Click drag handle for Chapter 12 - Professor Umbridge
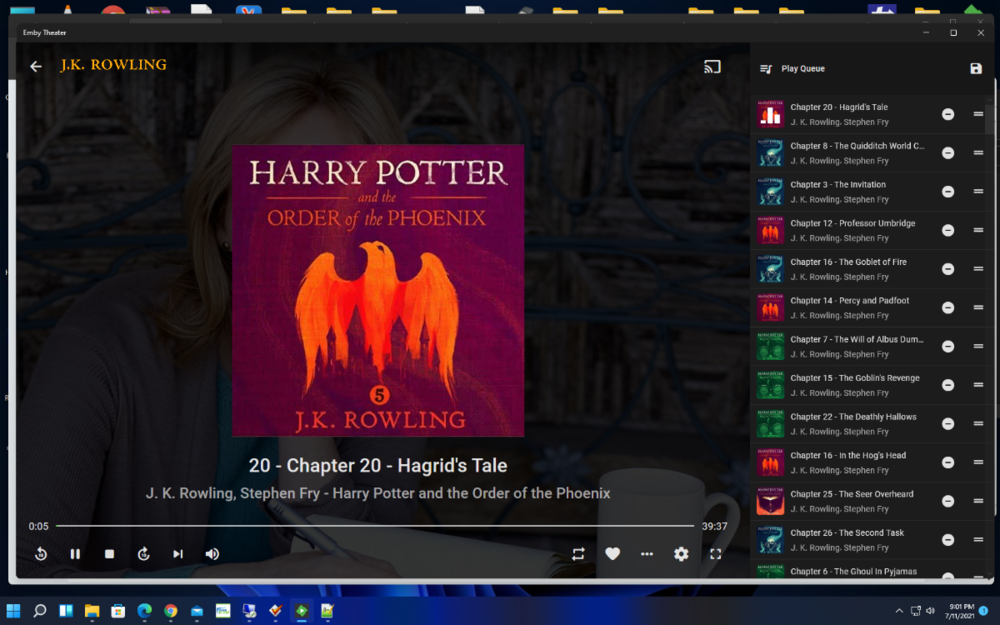Viewport: 1000px width, 625px height. 978,230
